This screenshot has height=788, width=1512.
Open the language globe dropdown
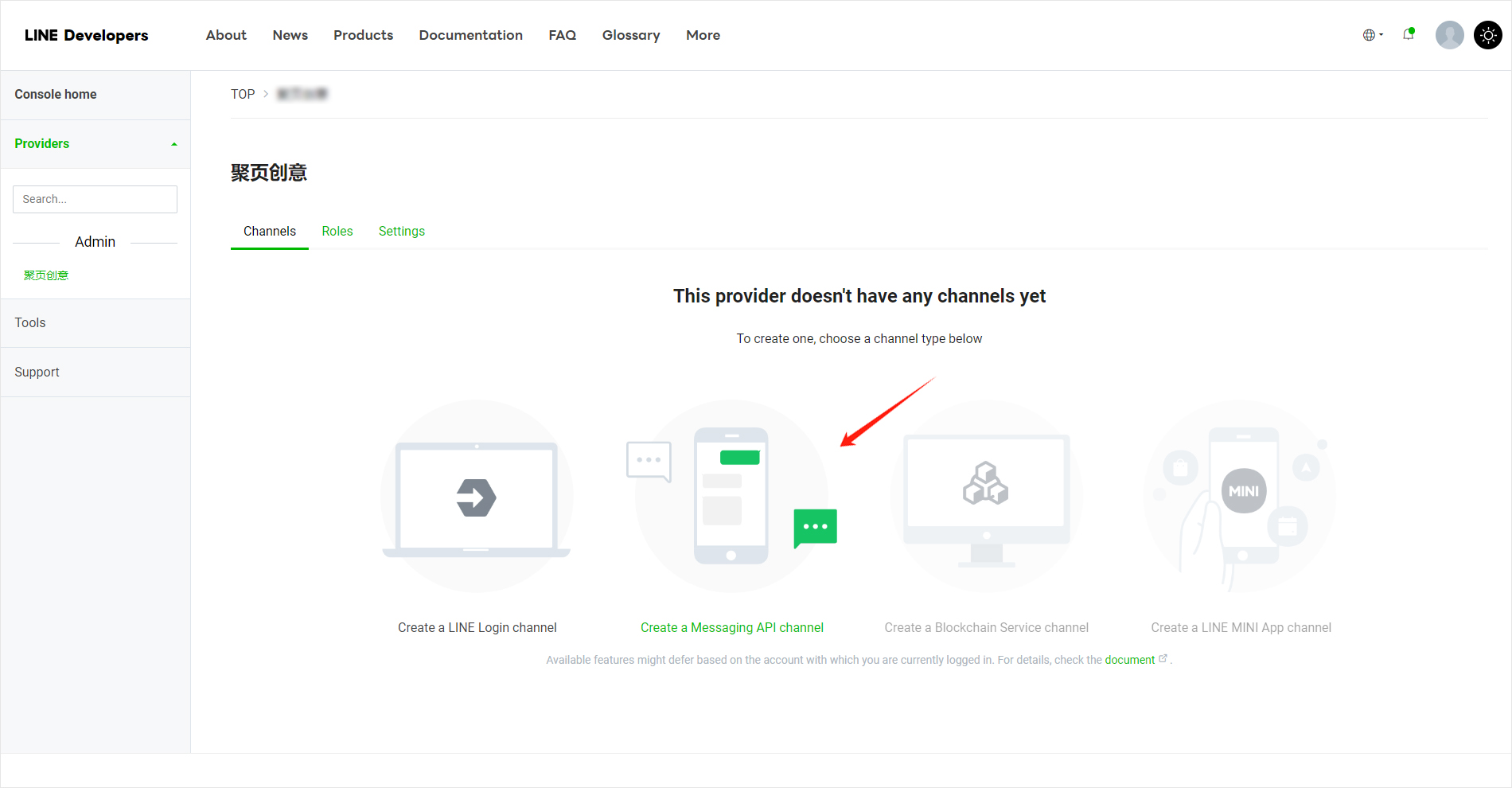1373,35
